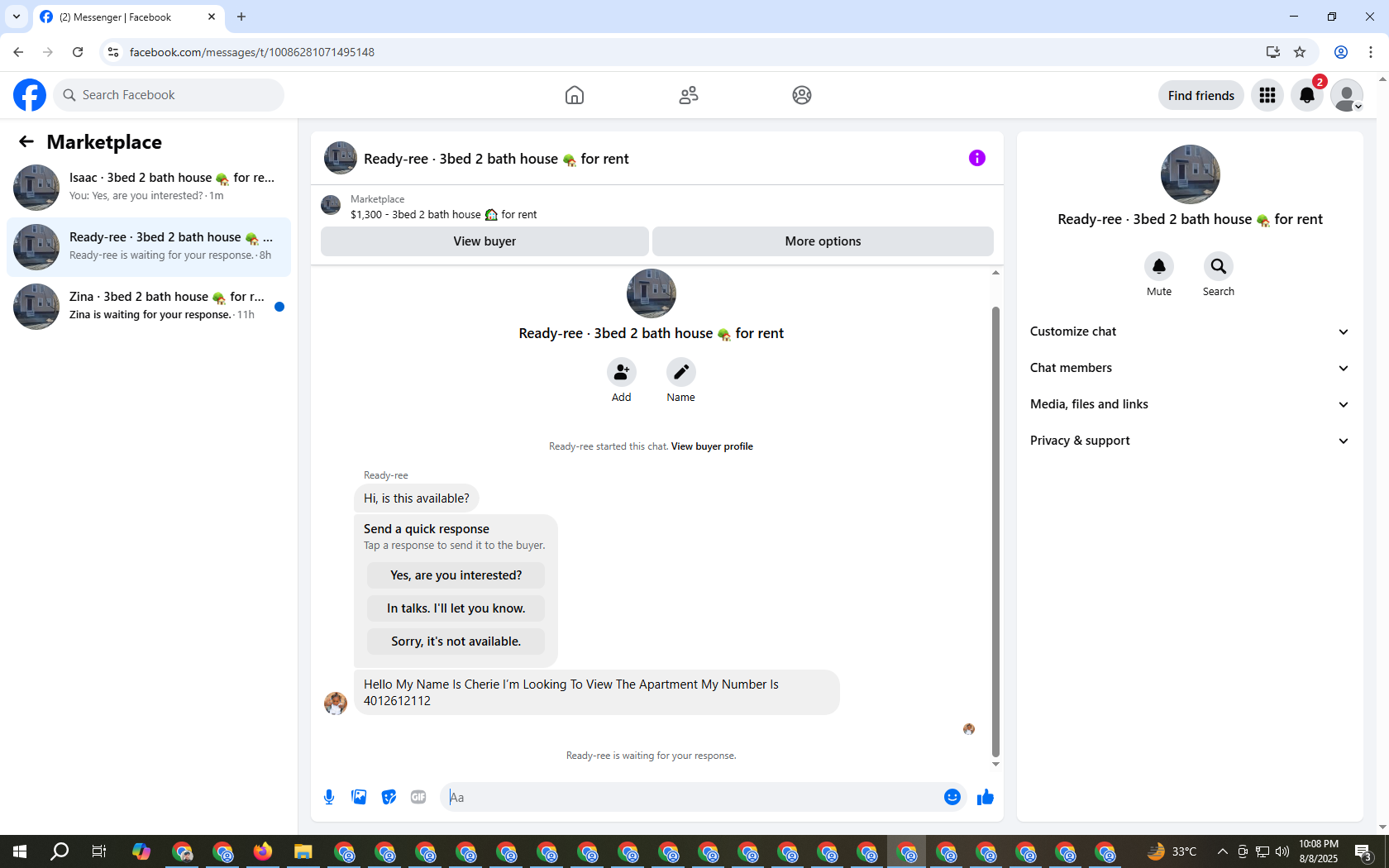Send 'In talks. I'll let you know.' response

pos(456,608)
